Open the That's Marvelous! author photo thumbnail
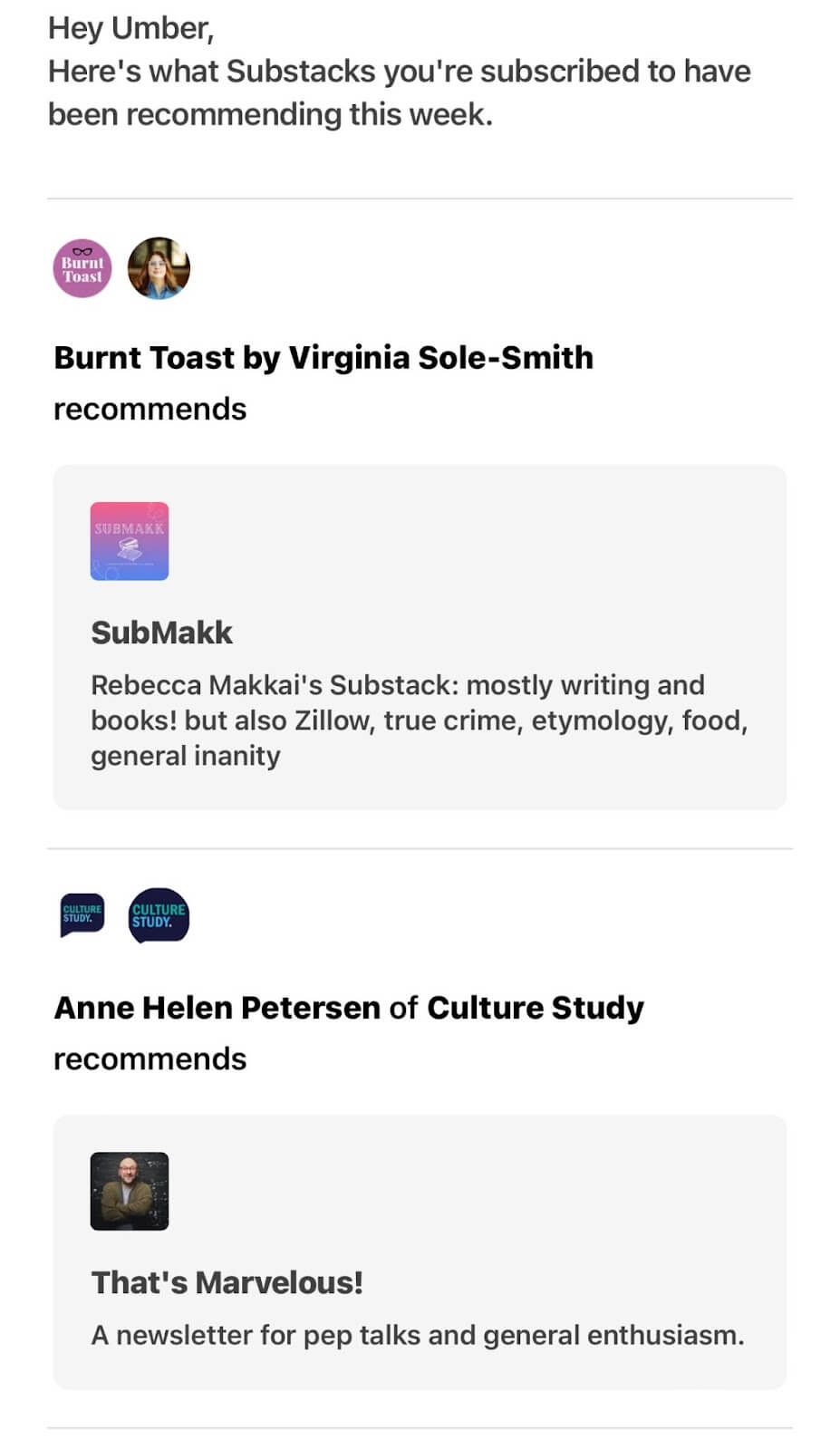The height and width of the screenshot is (1450, 840). click(130, 1191)
